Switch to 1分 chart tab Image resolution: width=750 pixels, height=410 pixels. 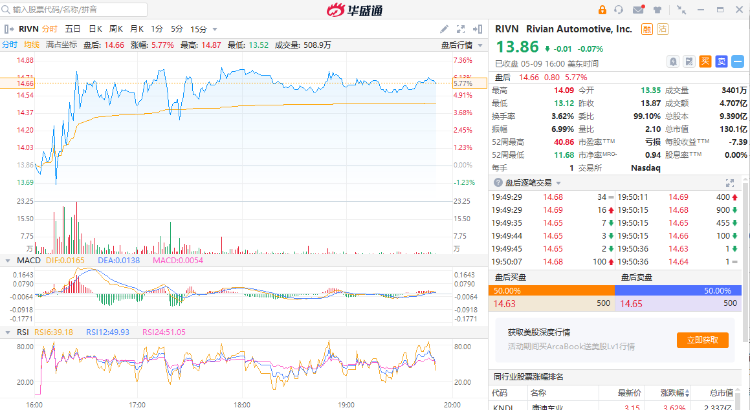coord(157,29)
